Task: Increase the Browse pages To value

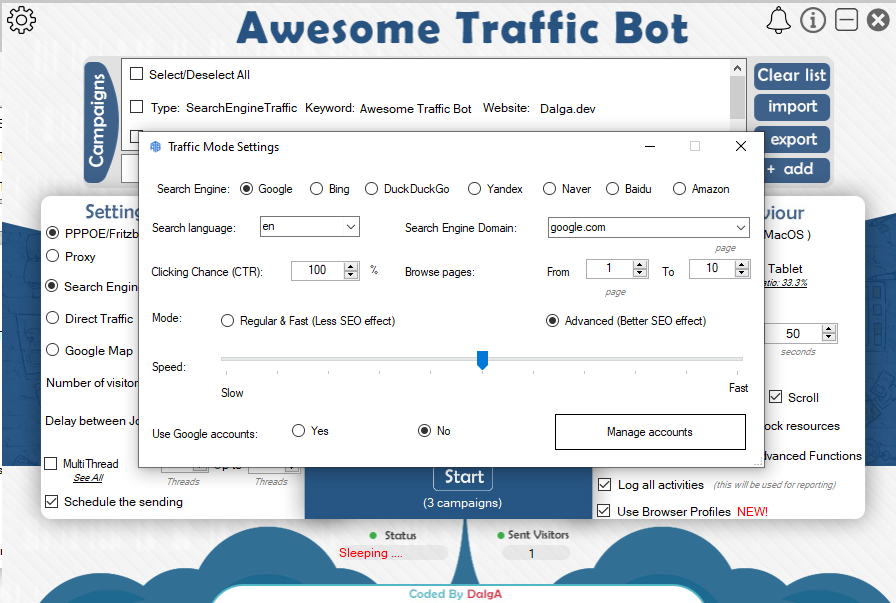Action: (742, 265)
